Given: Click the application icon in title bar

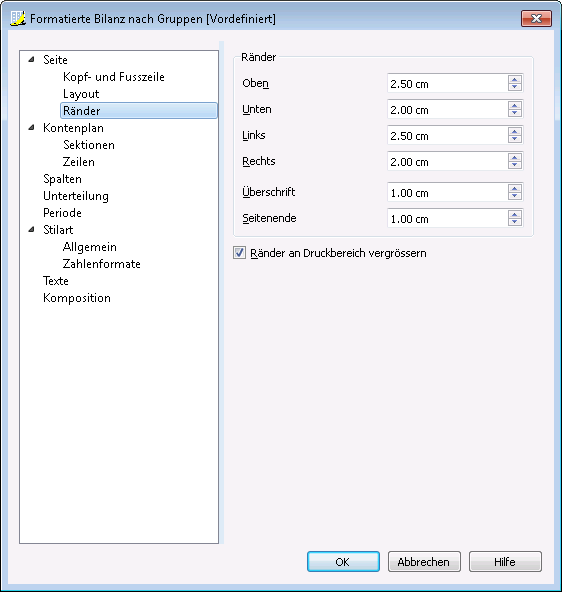Looking at the screenshot, I should pos(18,18).
